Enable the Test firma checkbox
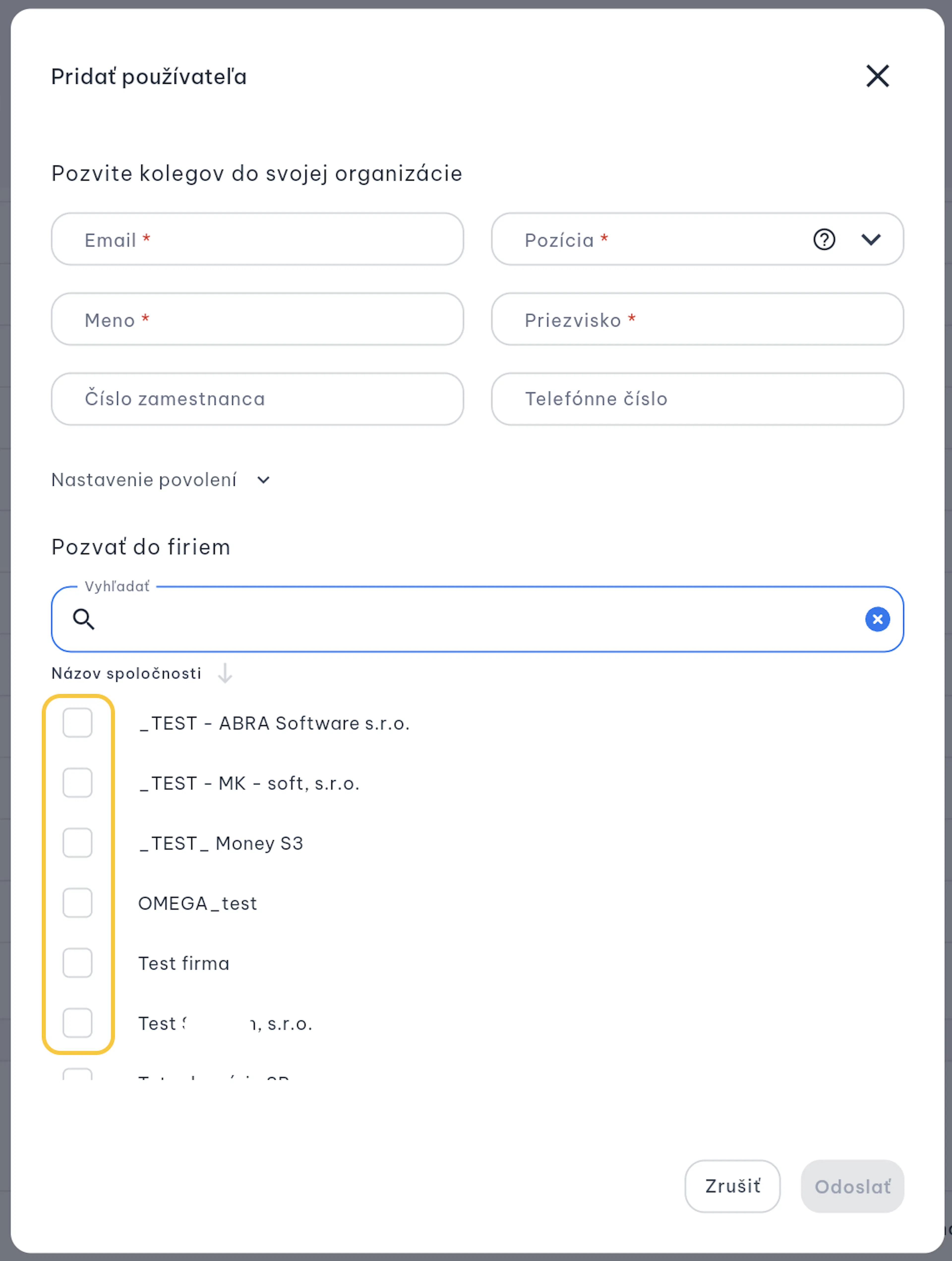 78,963
